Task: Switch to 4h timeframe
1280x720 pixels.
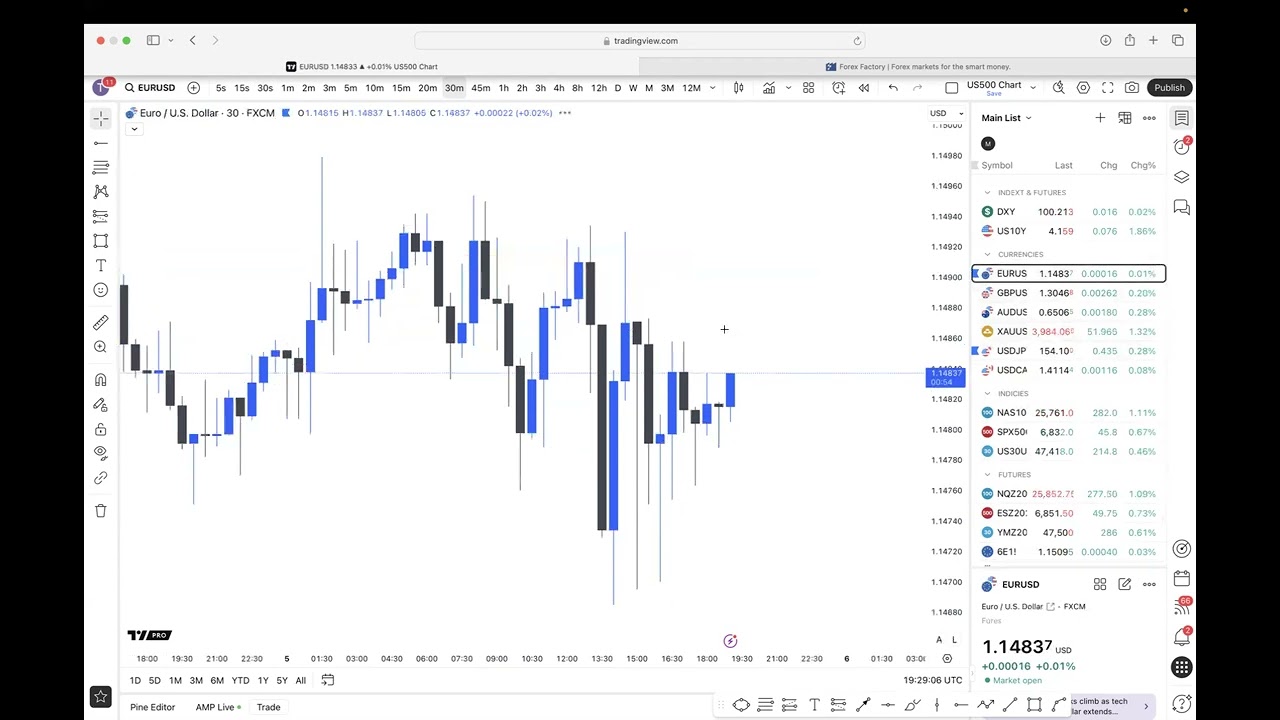Action: 559,88
